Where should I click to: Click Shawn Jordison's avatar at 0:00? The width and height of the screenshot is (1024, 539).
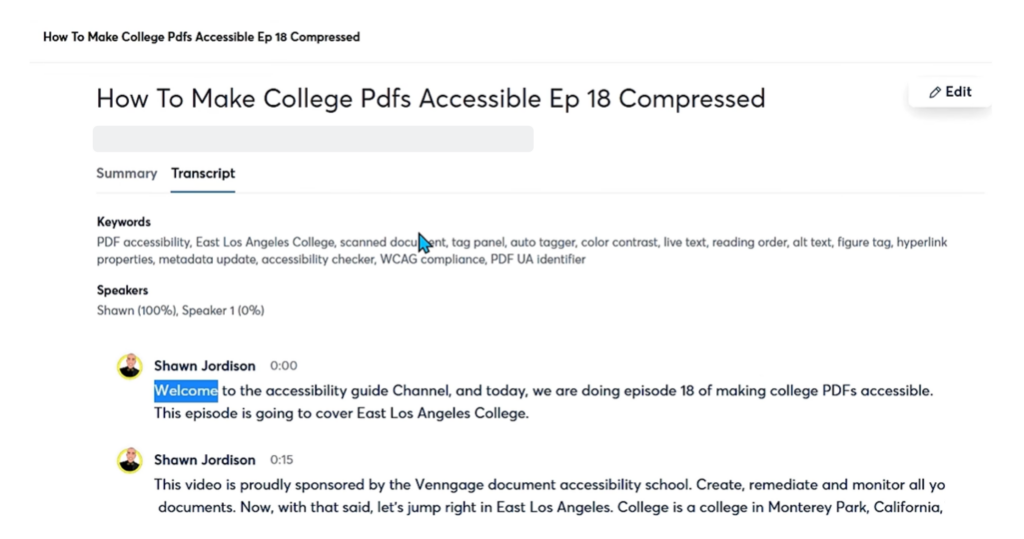(129, 366)
